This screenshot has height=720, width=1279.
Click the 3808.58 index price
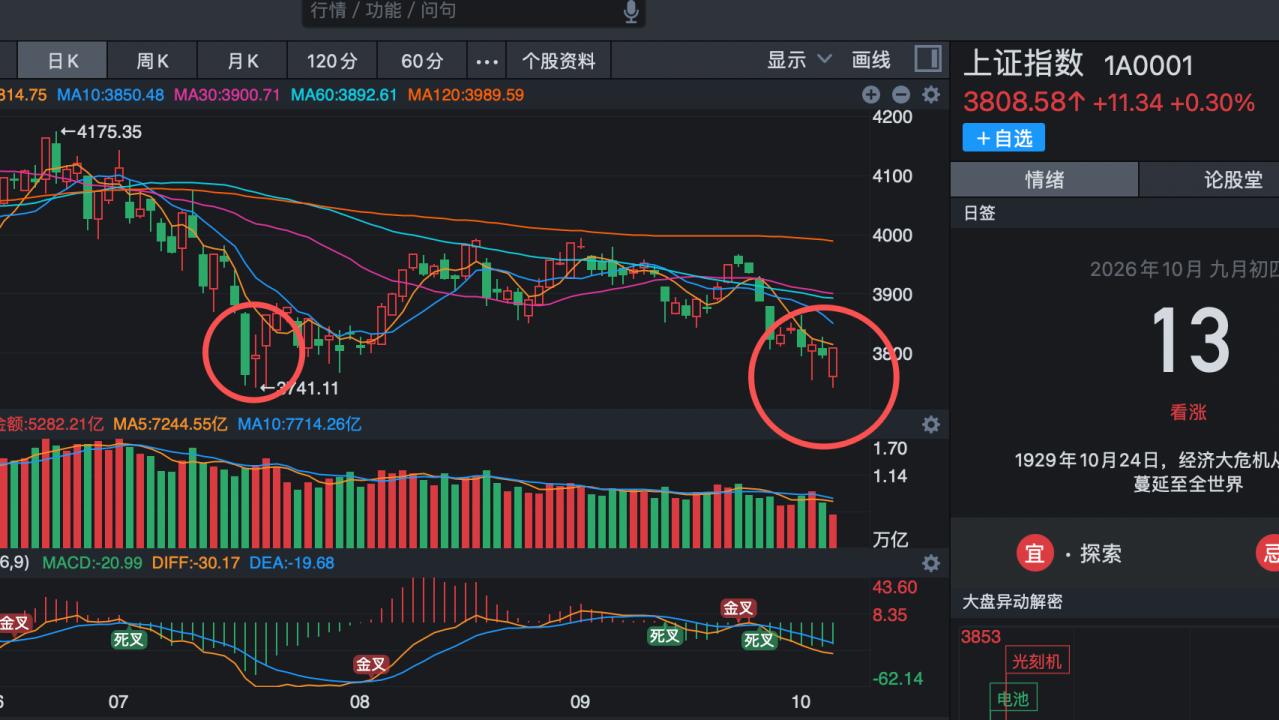click(1017, 102)
